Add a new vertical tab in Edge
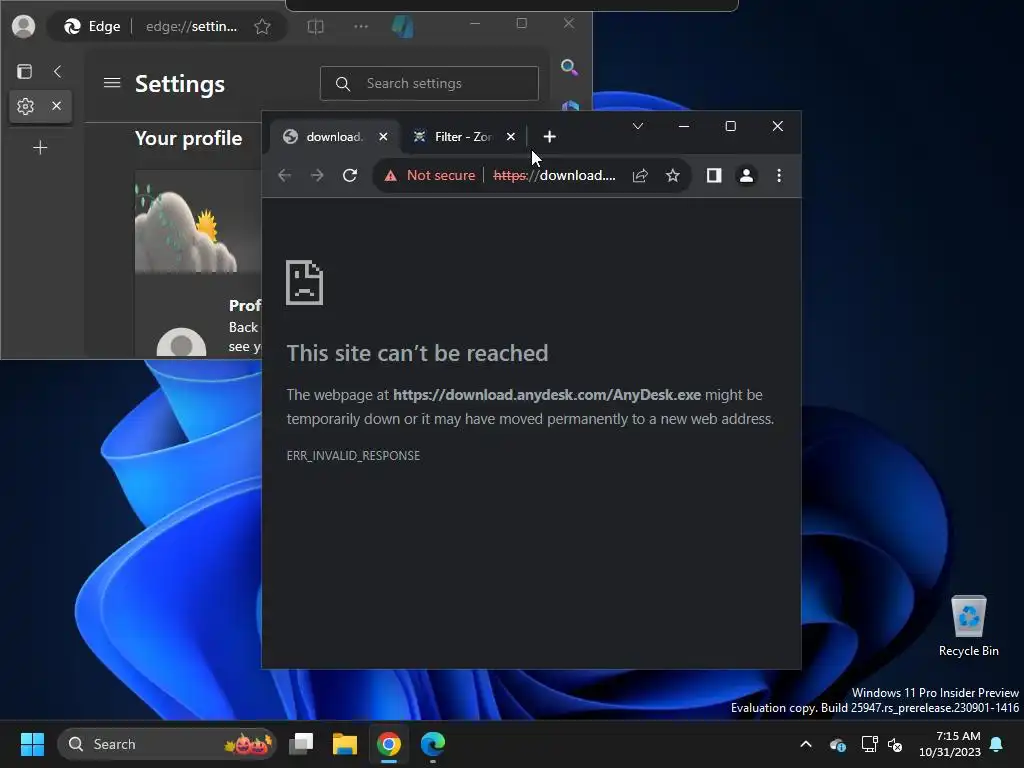The width and height of the screenshot is (1024, 768). pyautogui.click(x=40, y=148)
